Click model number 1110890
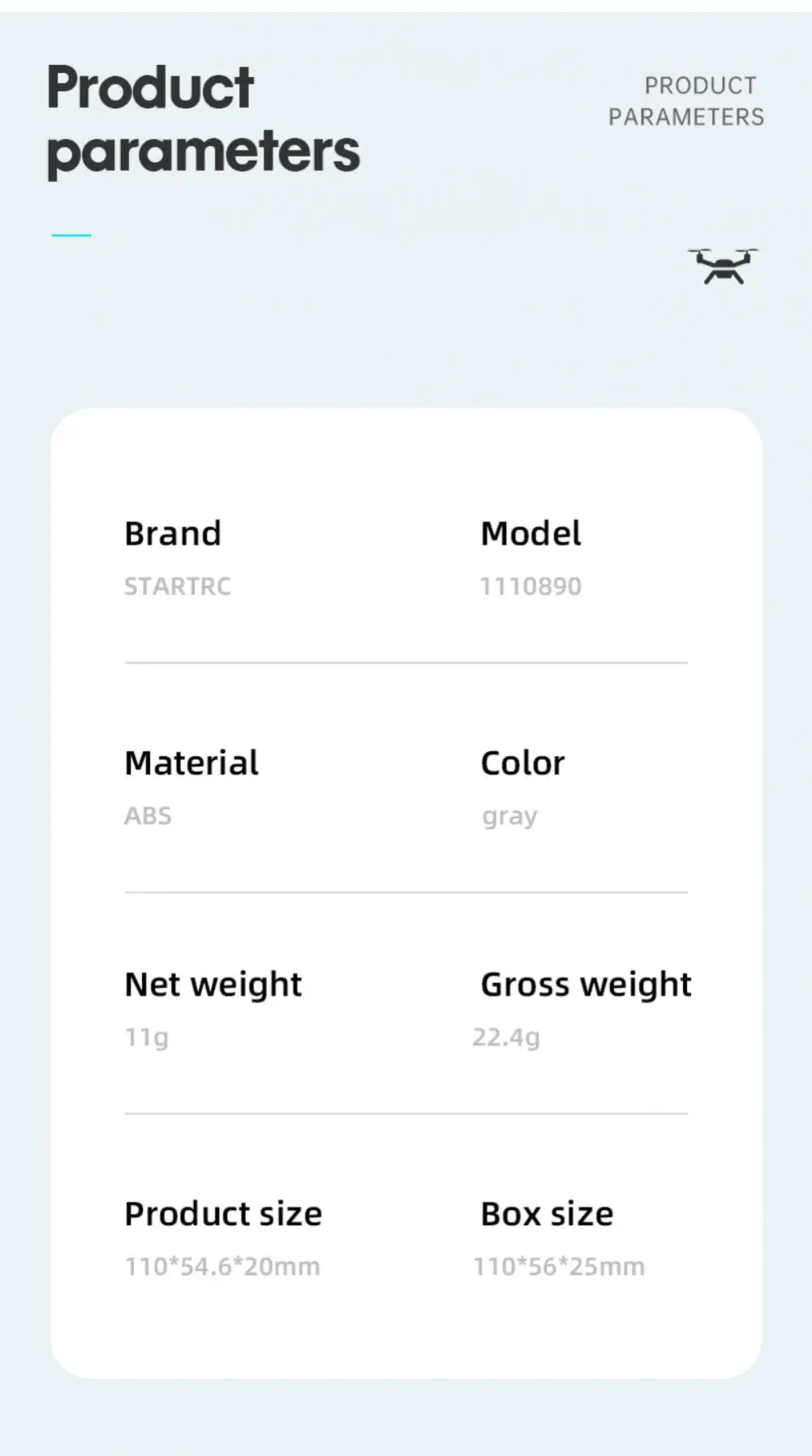812x1456 pixels. pos(530,587)
